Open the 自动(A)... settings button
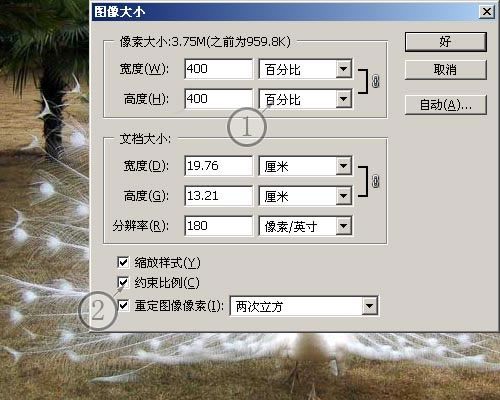The image size is (500, 400). tap(446, 105)
